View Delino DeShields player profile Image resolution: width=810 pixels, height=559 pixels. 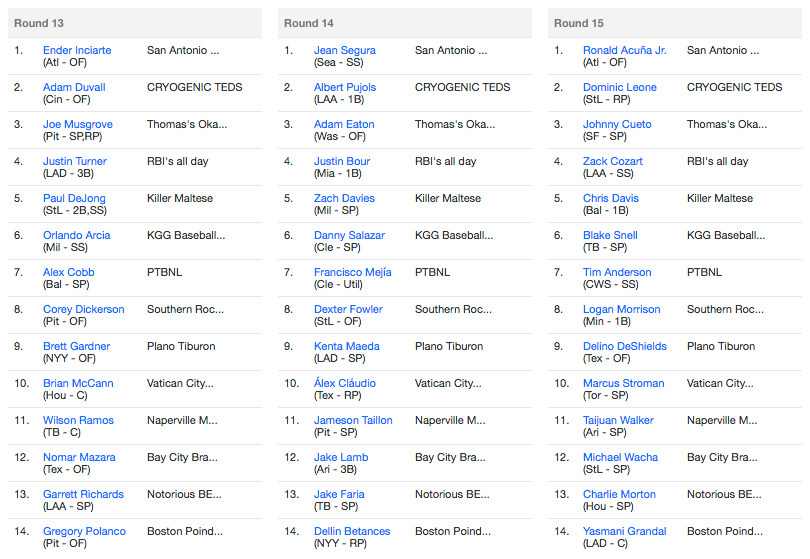625,346
